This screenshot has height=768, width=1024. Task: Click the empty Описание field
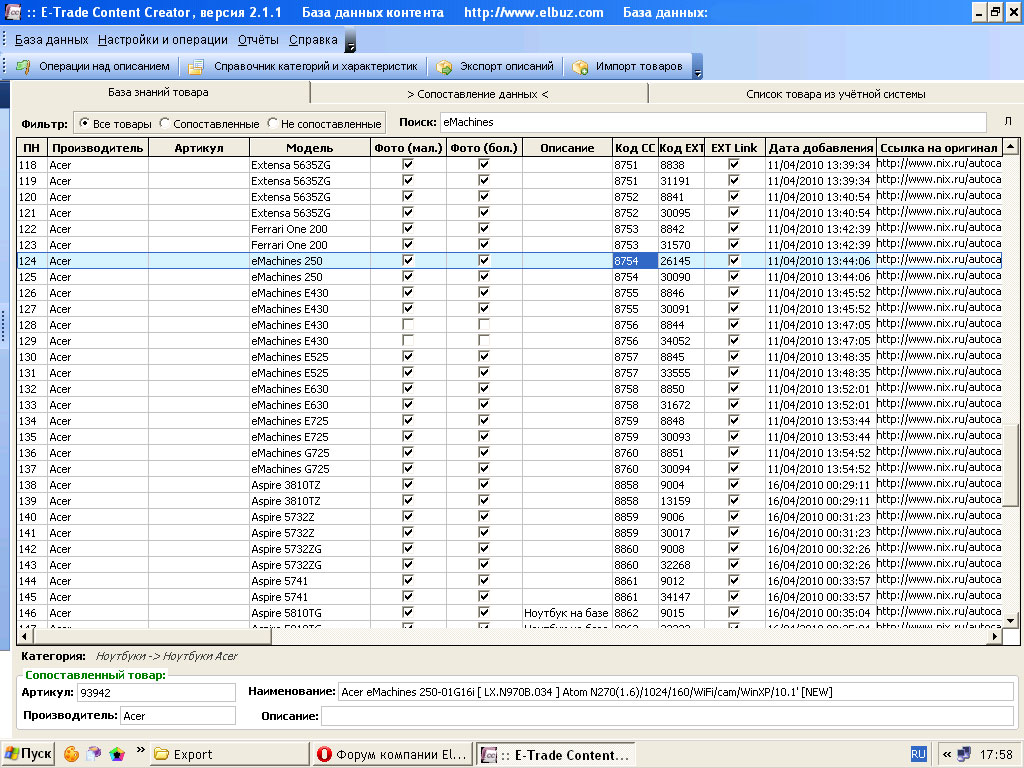click(x=667, y=716)
